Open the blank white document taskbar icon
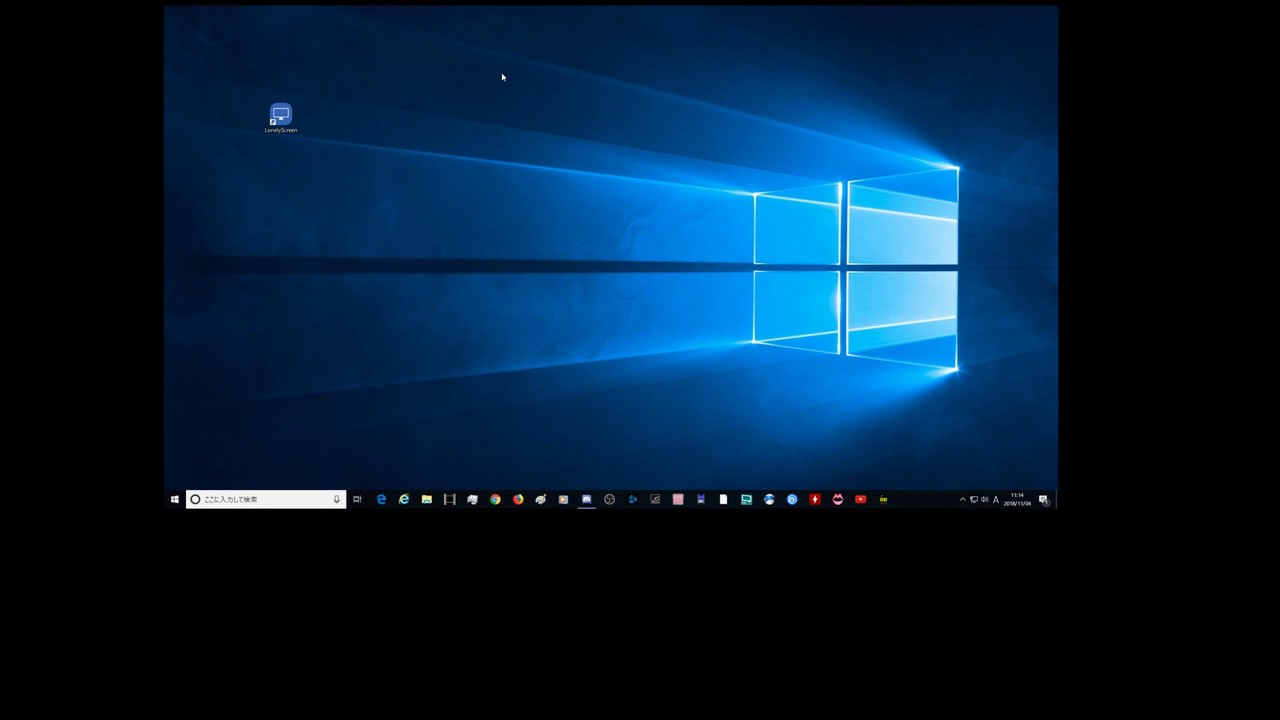Viewport: 1280px width, 720px height. (723, 499)
